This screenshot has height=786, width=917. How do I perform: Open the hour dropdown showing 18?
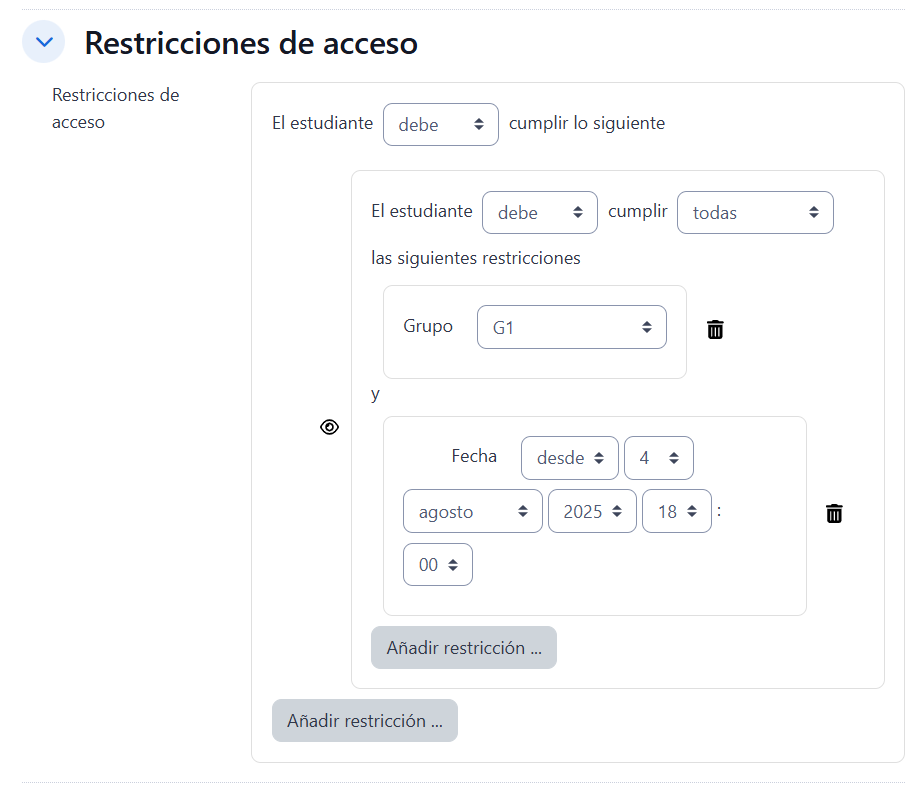pyautogui.click(x=676, y=511)
